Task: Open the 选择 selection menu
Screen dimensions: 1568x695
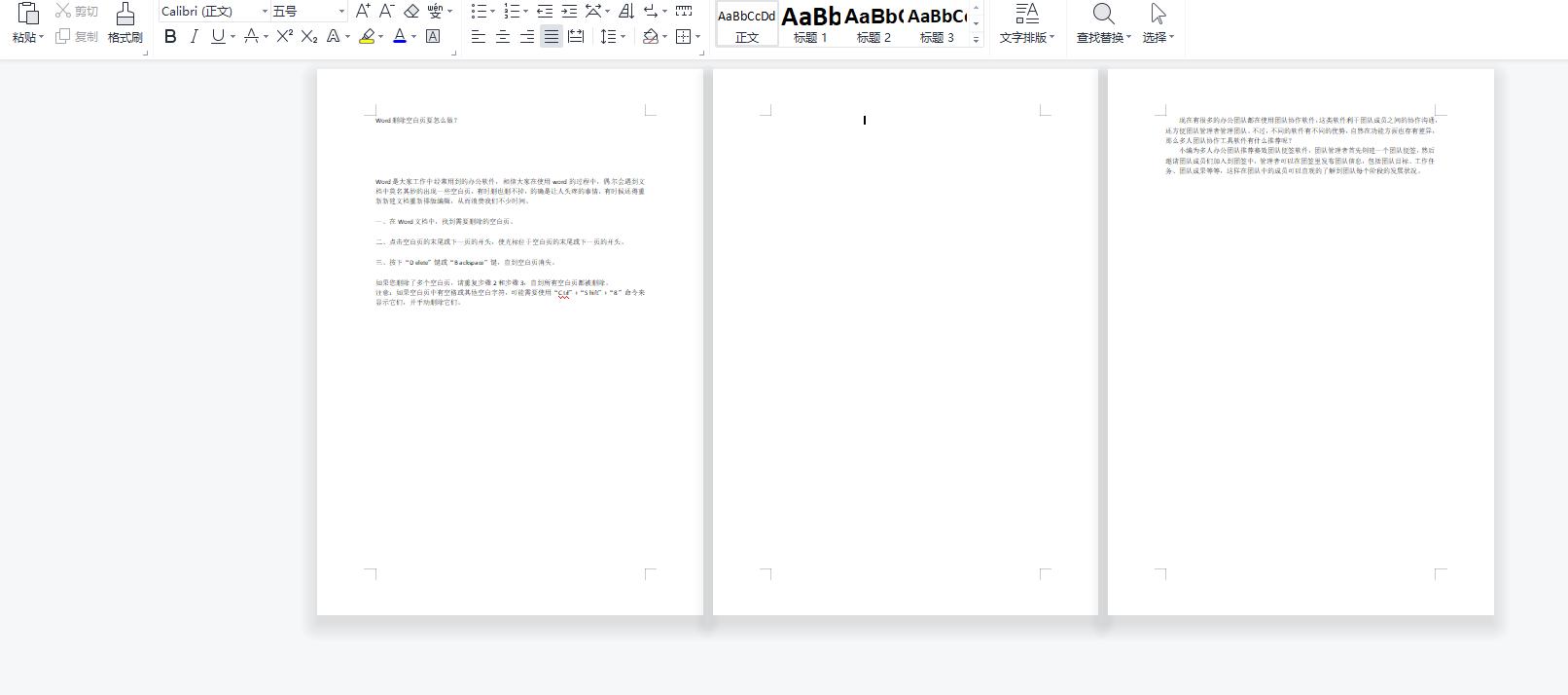Action: coord(1158,23)
